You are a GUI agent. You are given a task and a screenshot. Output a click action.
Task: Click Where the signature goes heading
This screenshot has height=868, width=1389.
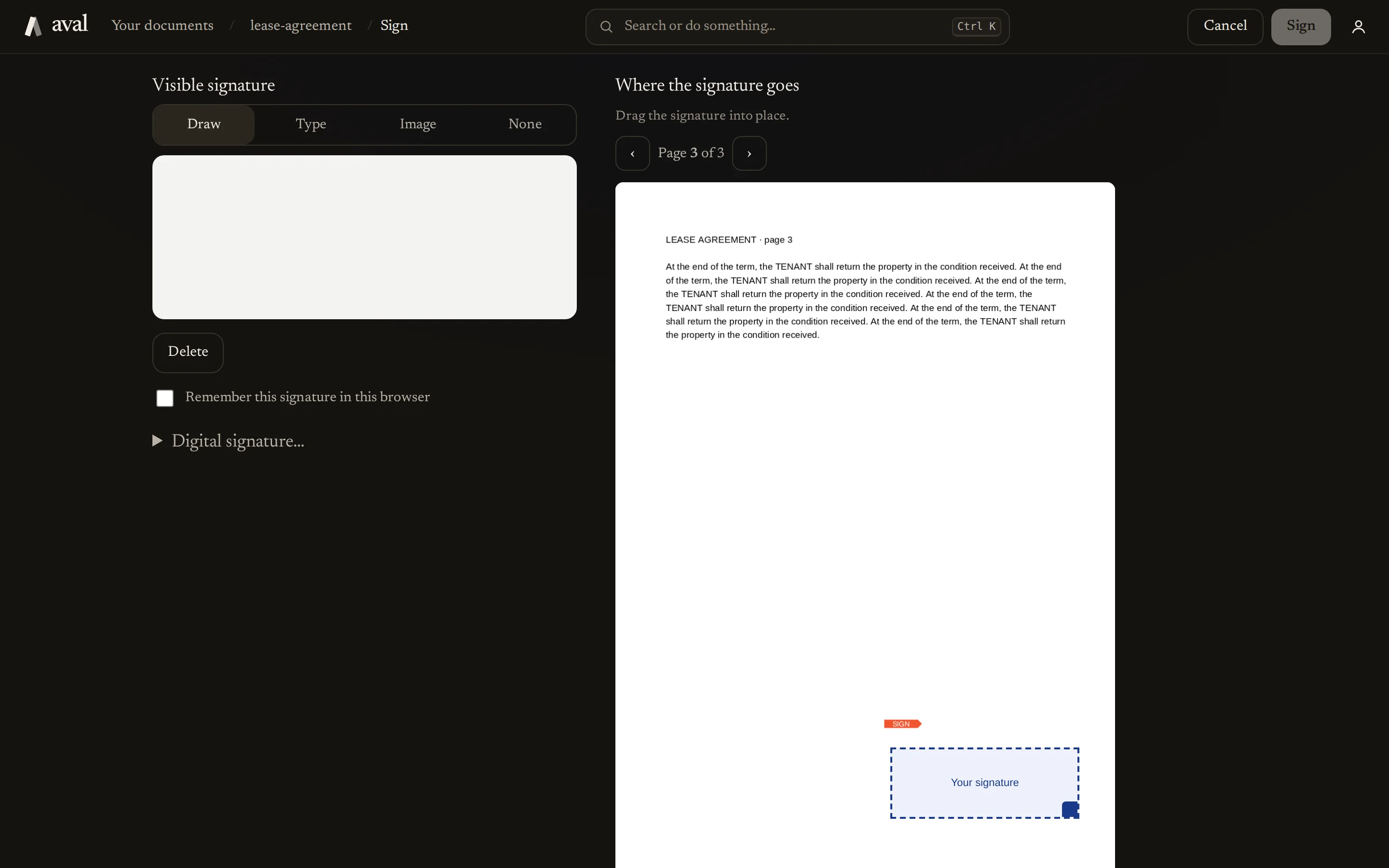(707, 85)
